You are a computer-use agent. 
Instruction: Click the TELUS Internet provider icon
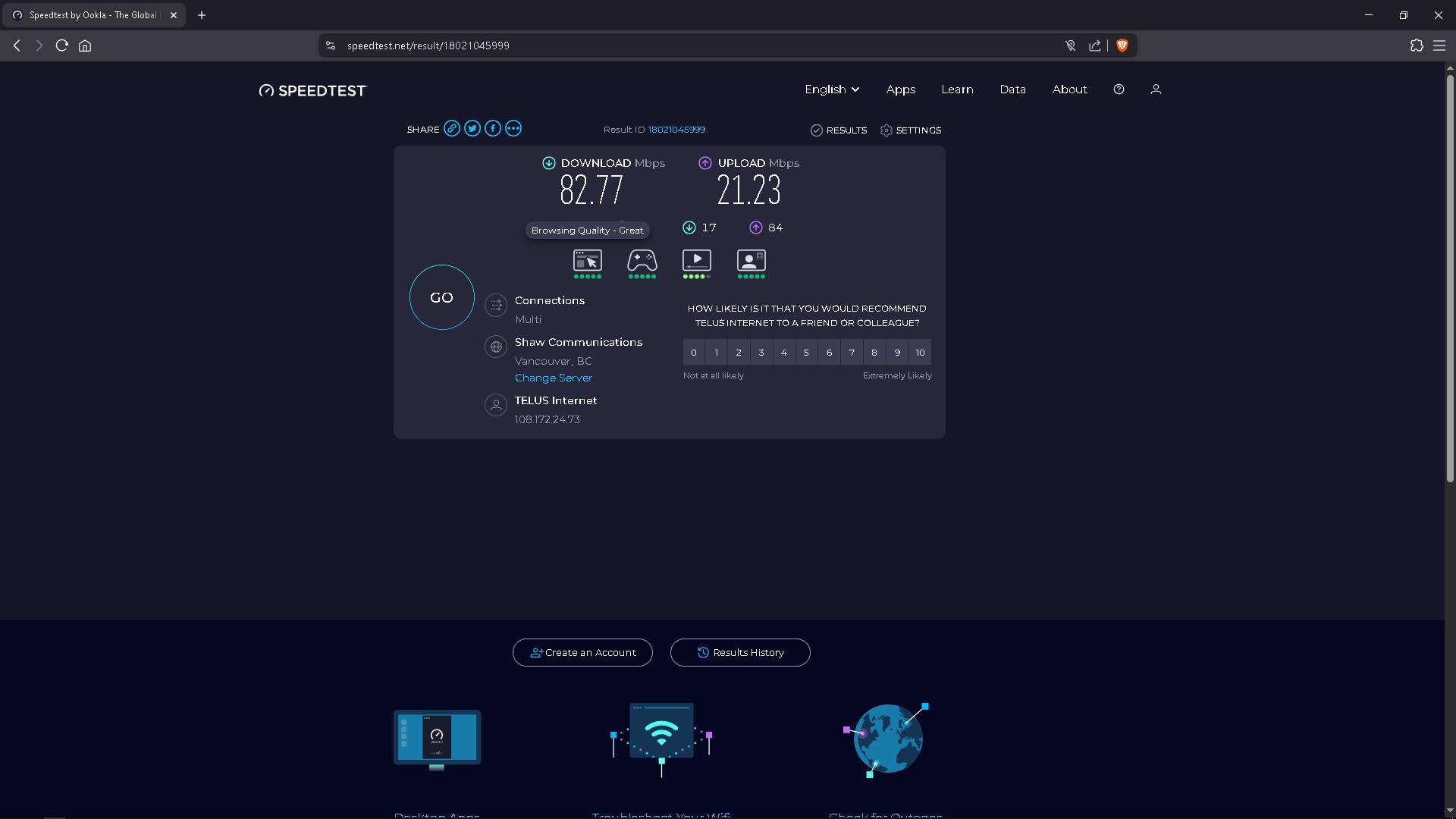(x=496, y=405)
